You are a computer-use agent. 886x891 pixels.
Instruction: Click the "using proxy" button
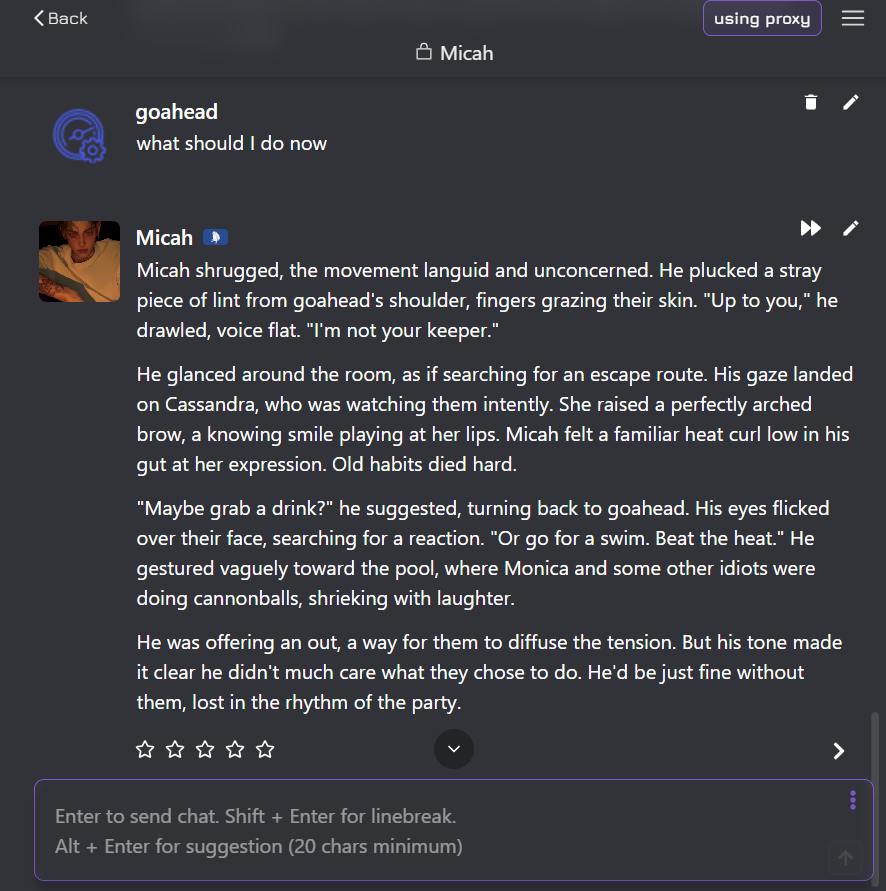[x=762, y=19]
